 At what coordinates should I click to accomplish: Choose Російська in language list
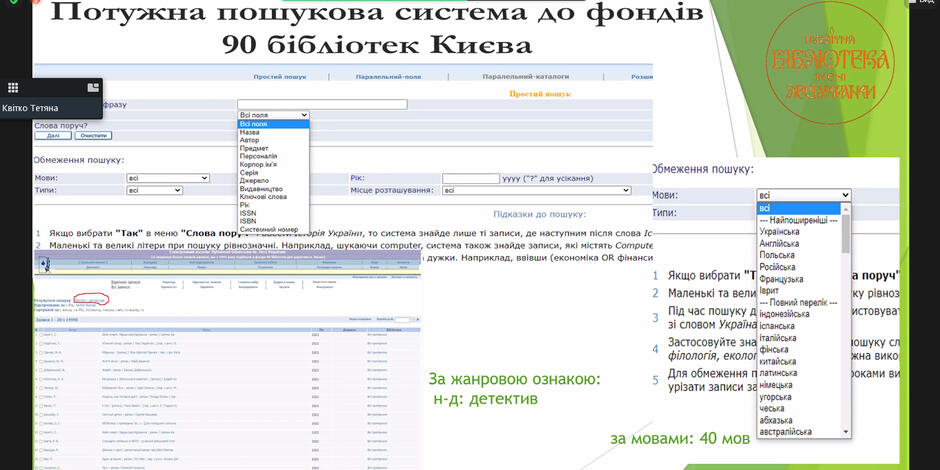click(x=778, y=267)
